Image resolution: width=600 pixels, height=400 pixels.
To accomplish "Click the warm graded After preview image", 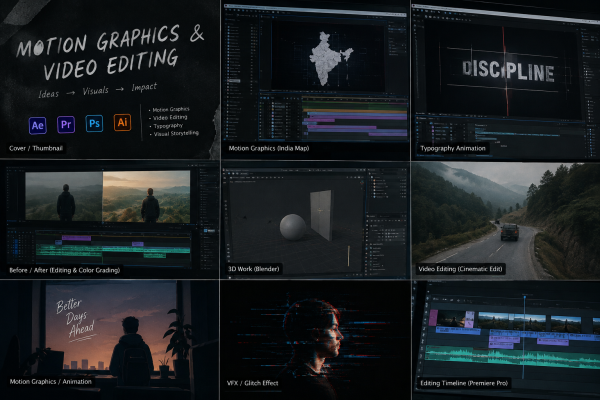I will pos(146,196).
